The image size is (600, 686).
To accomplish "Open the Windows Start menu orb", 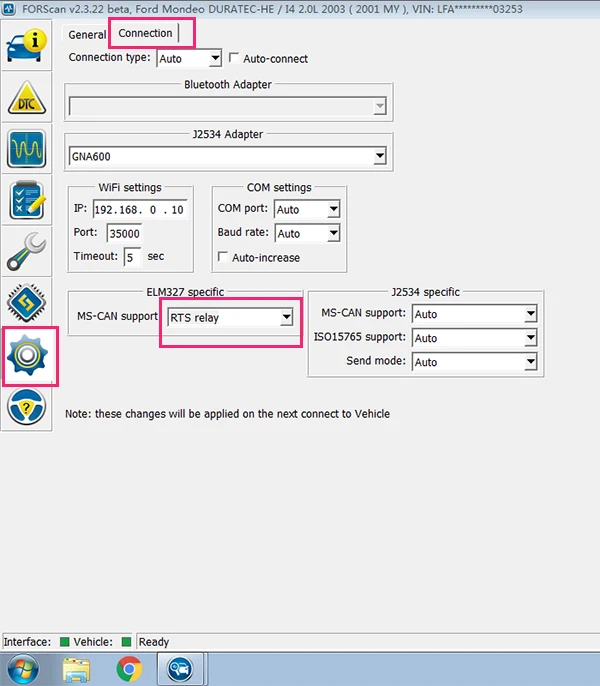I will tap(23, 669).
